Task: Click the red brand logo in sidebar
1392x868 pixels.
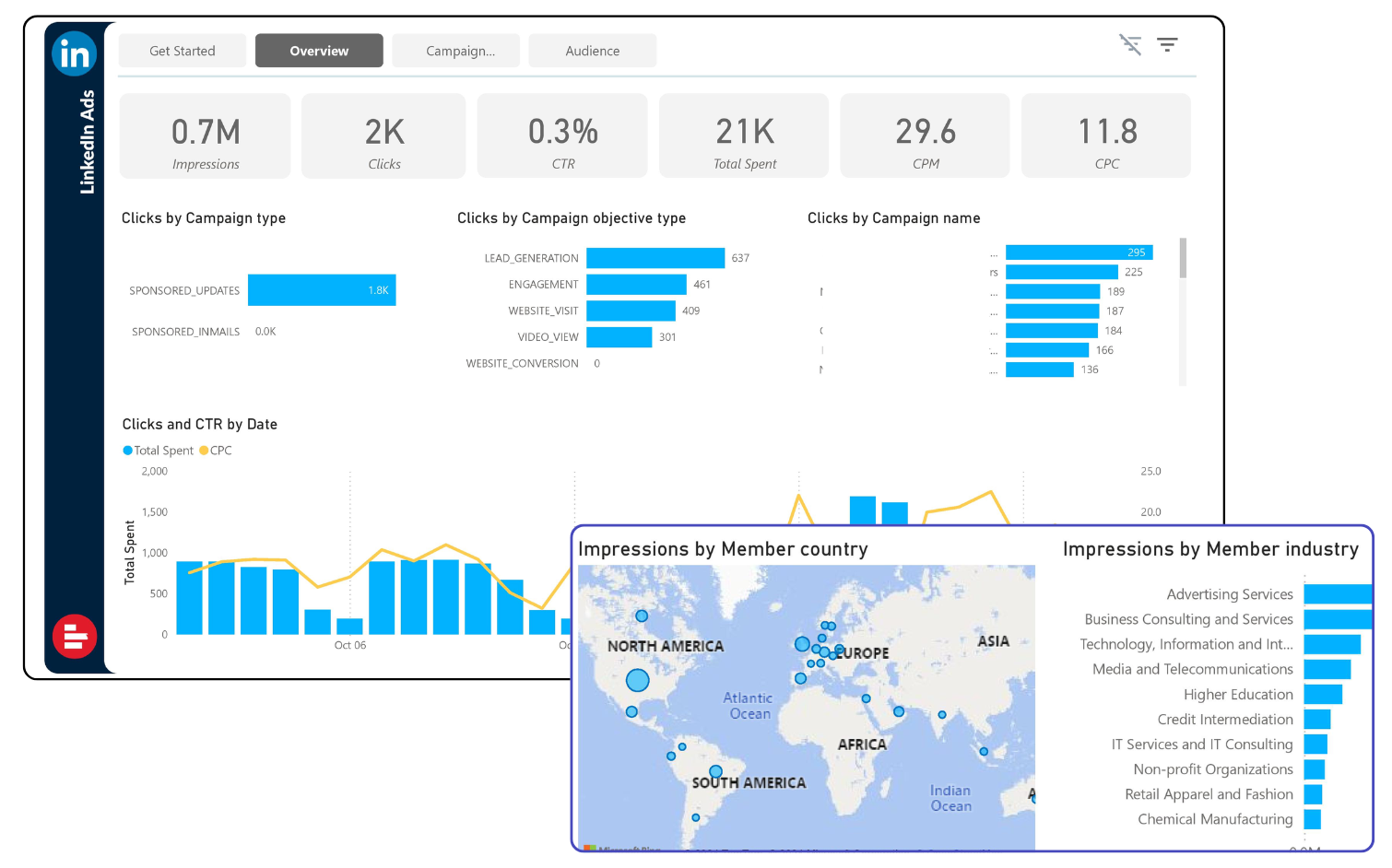Action: click(75, 637)
